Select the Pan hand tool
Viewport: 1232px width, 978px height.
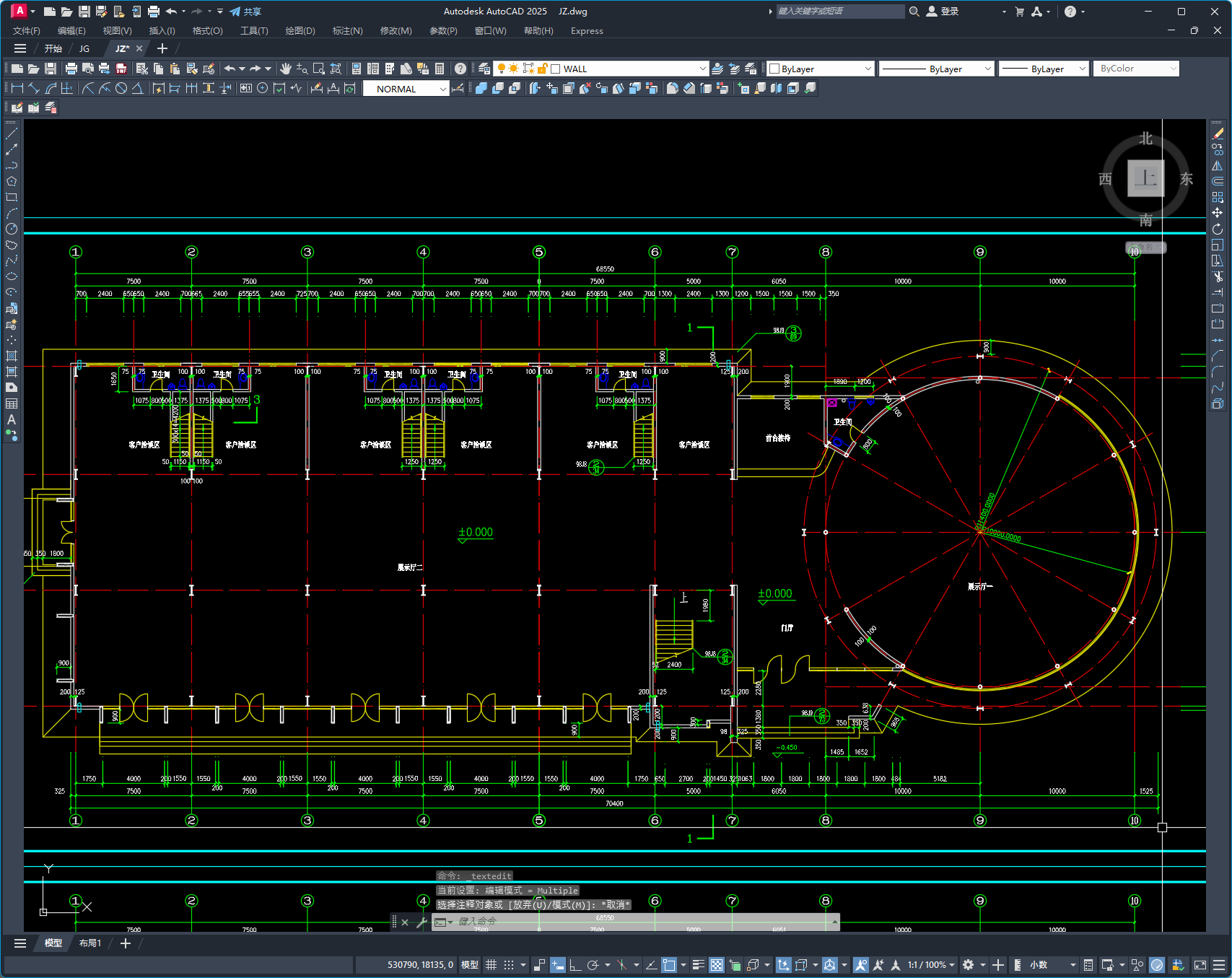click(286, 69)
